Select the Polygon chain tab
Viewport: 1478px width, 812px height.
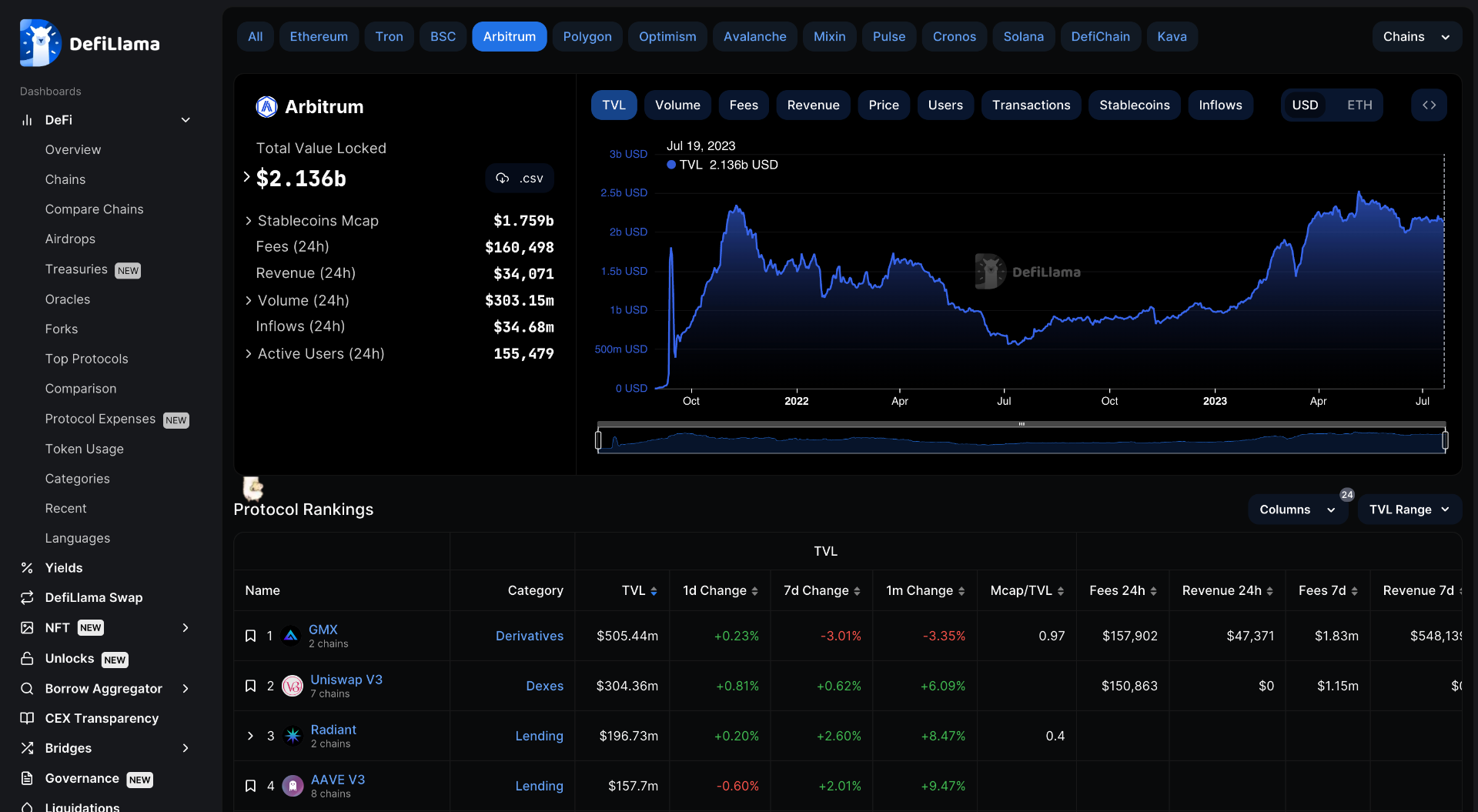587,37
